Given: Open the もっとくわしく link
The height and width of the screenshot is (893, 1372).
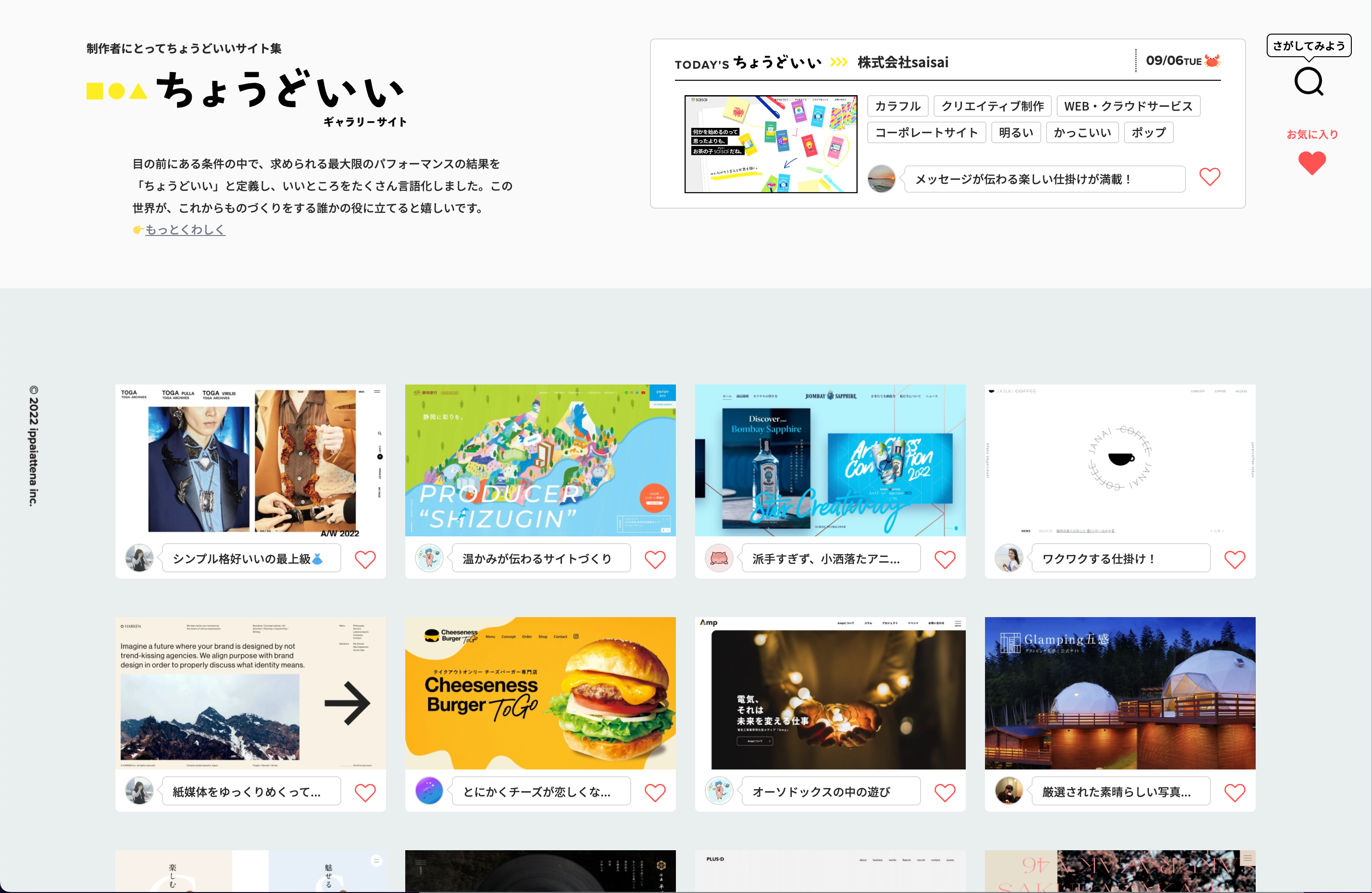Looking at the screenshot, I should click(185, 229).
